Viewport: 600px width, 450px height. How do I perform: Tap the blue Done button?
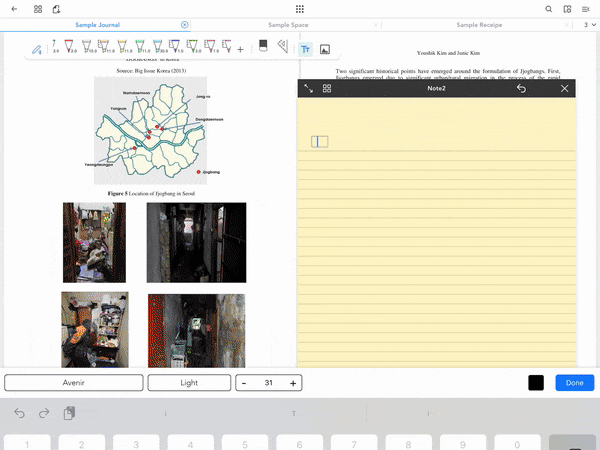(x=575, y=383)
